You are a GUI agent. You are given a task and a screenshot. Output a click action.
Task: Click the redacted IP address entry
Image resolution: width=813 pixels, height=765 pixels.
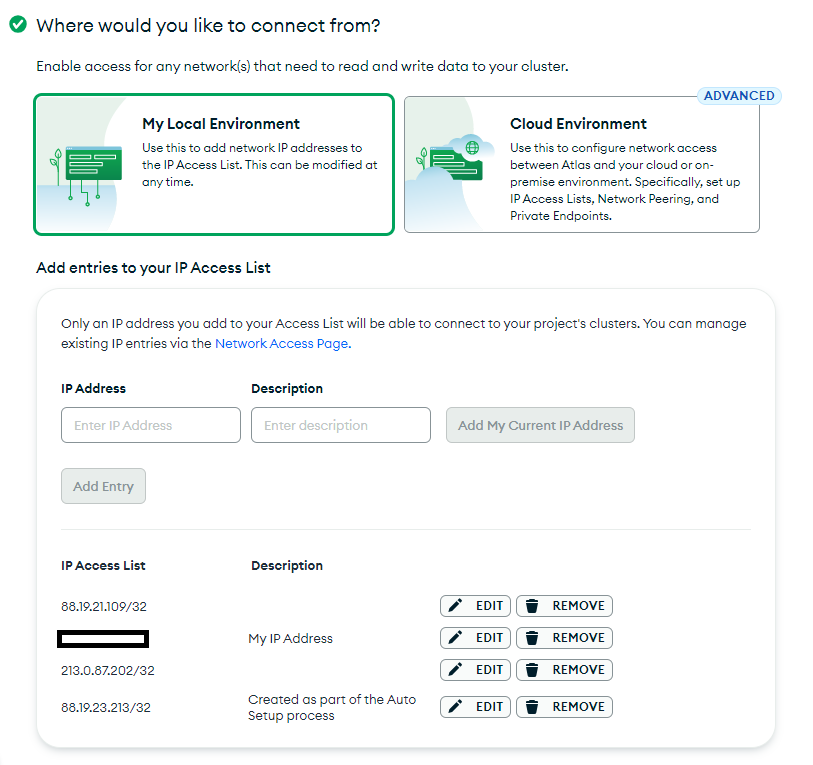(x=103, y=638)
